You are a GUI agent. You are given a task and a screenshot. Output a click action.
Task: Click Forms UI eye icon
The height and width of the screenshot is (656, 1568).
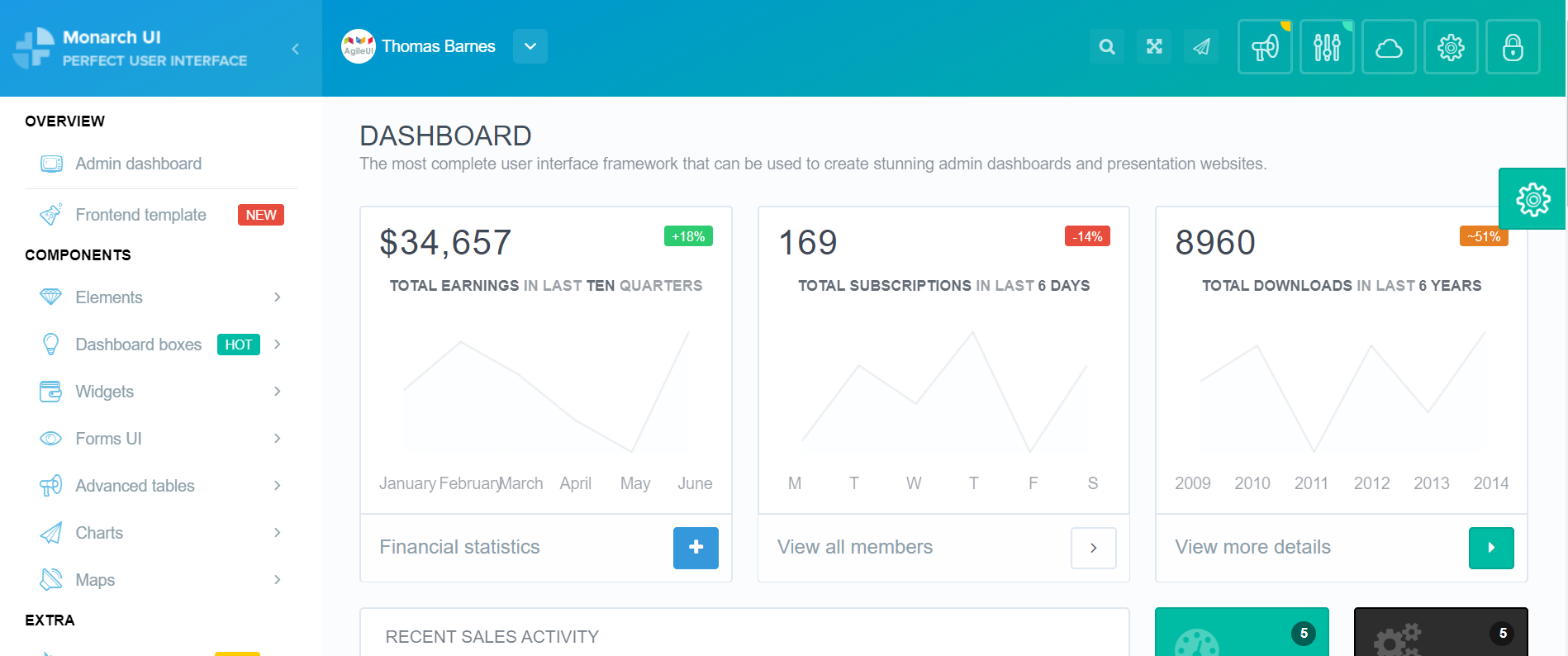51,439
